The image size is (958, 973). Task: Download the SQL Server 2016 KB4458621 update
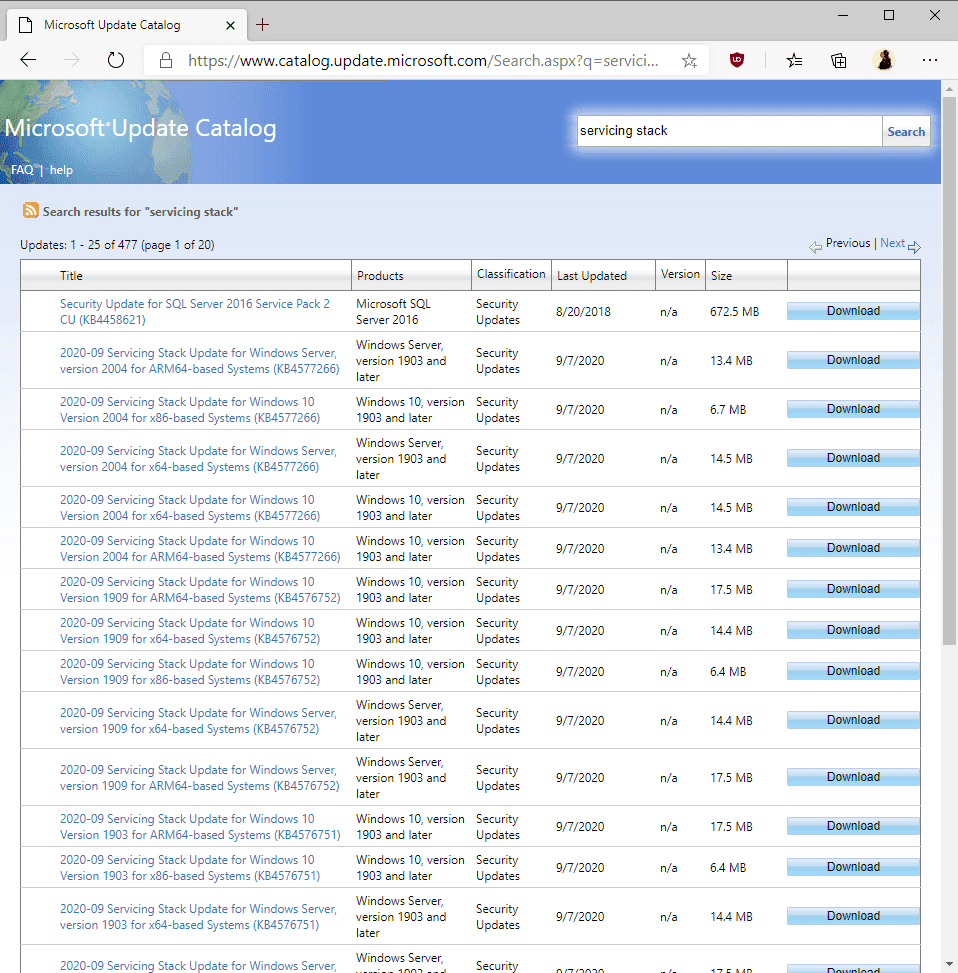click(853, 311)
